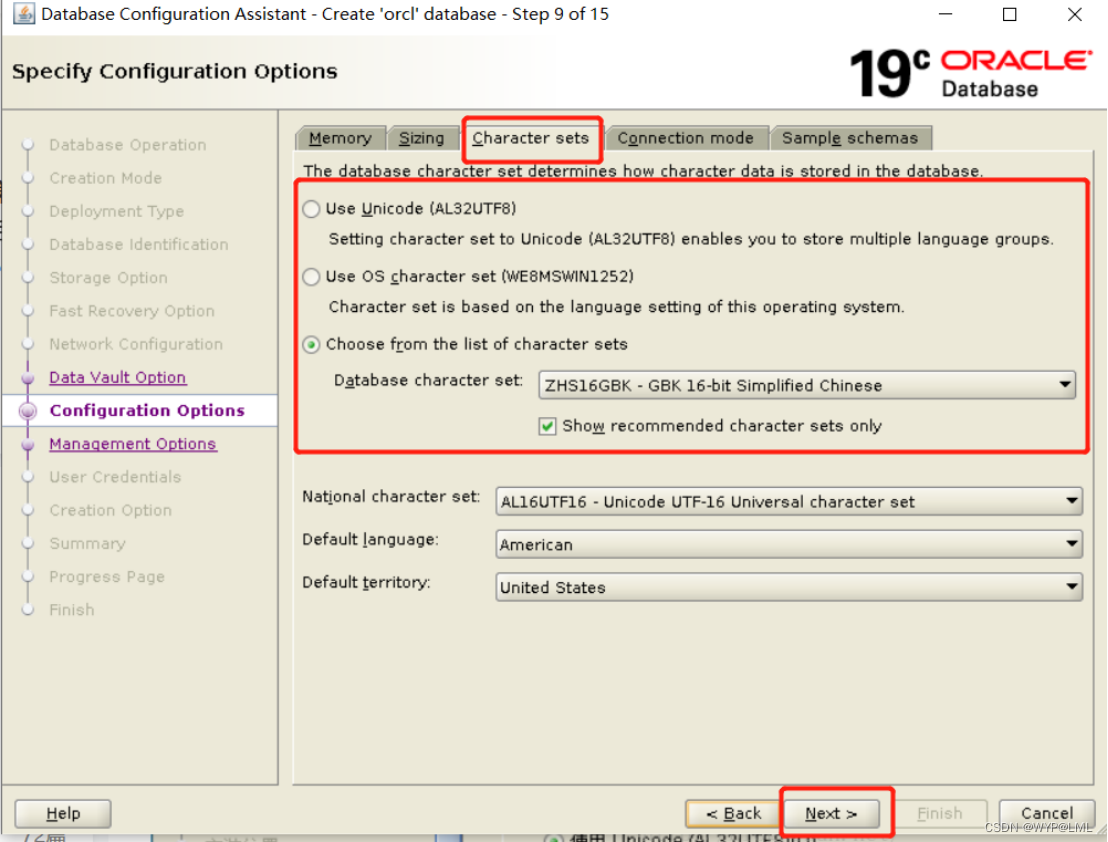Viewport: 1108px width, 842px height.
Task: Open the Management Options step link
Action: (133, 444)
